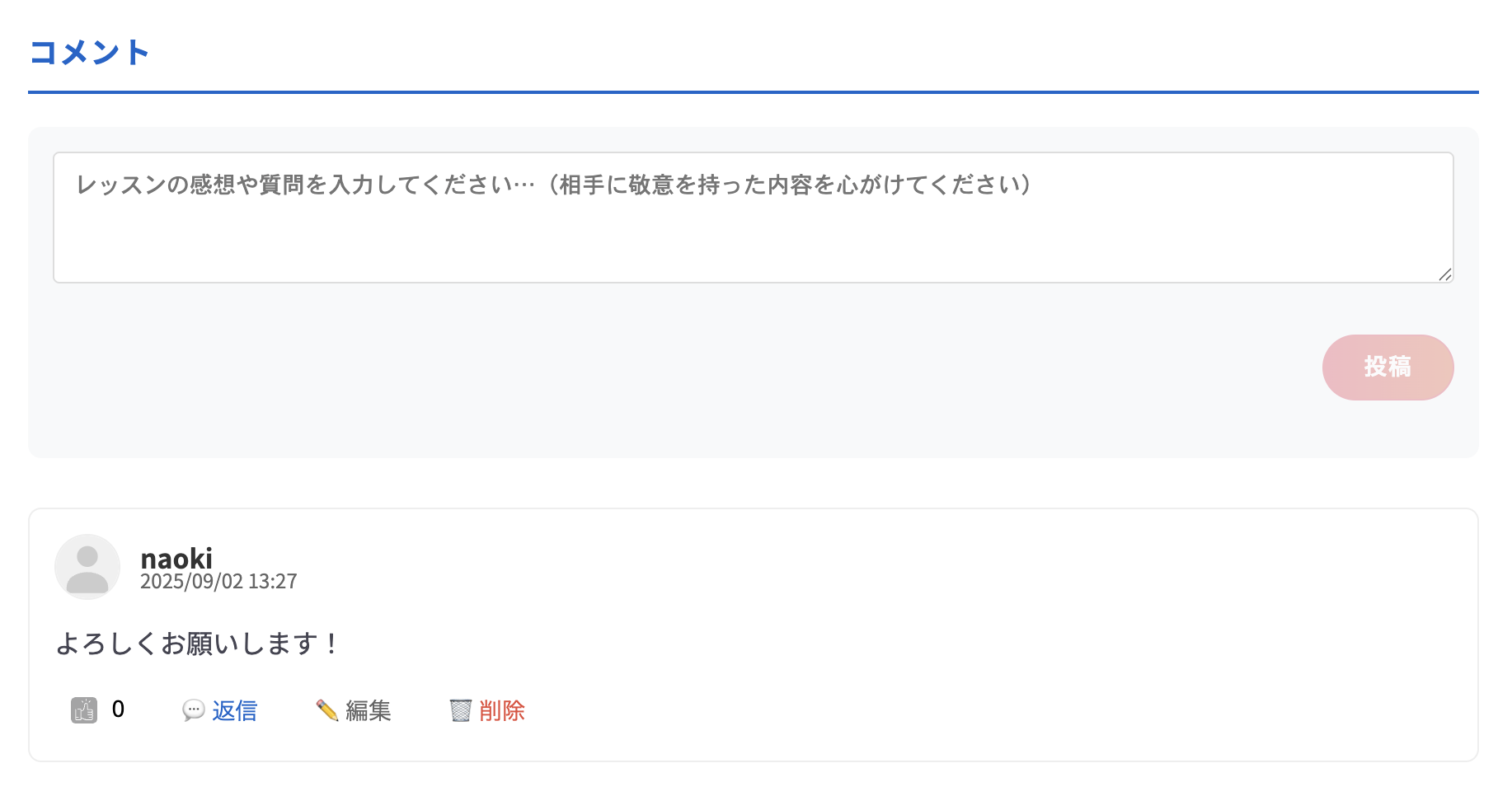
Task: Click the textarea resize handle
Action: tap(1444, 275)
